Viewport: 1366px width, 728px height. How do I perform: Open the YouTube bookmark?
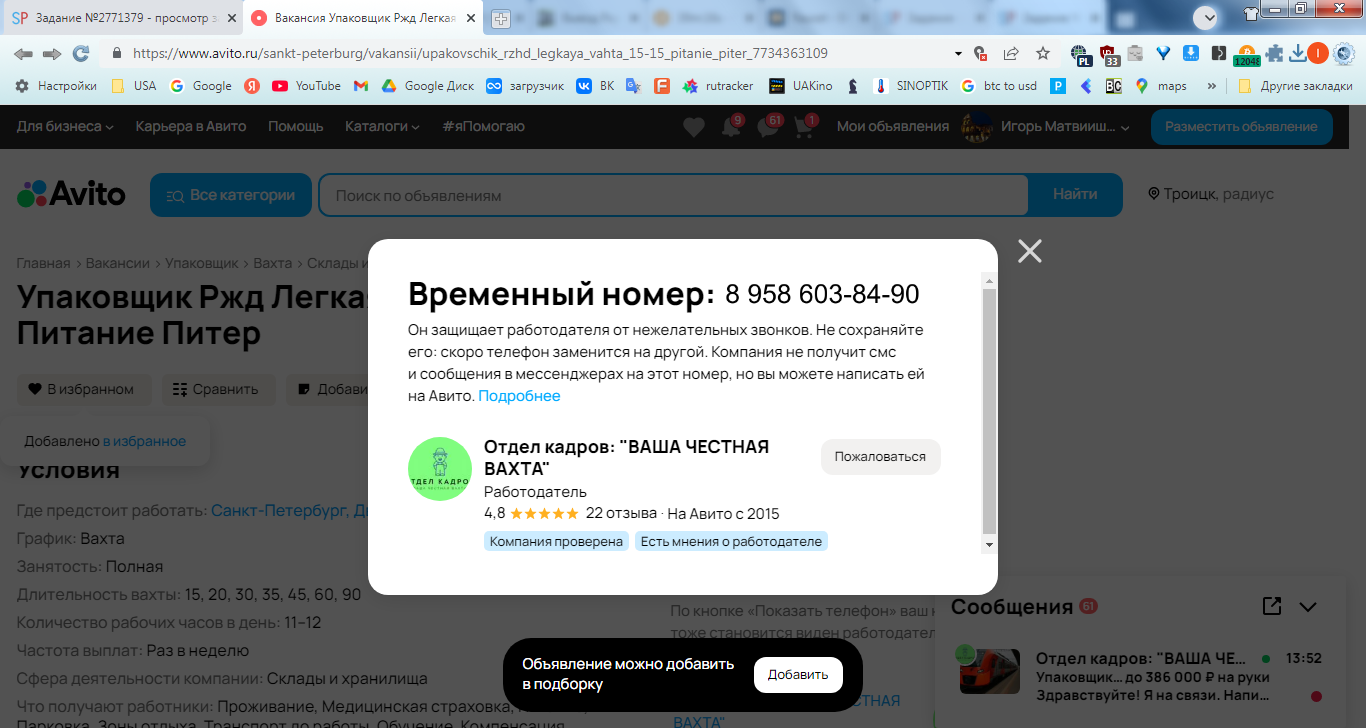pos(307,86)
